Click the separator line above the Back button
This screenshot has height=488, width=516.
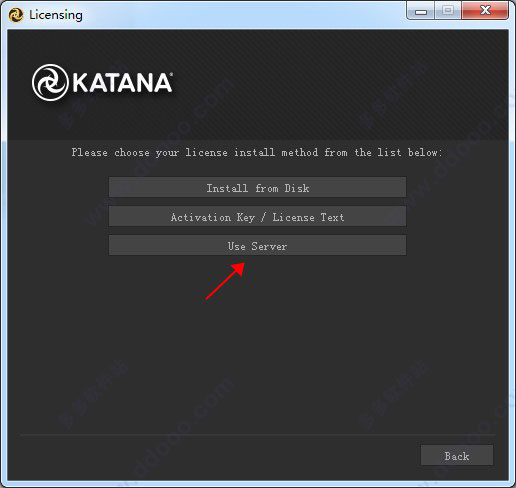point(258,435)
